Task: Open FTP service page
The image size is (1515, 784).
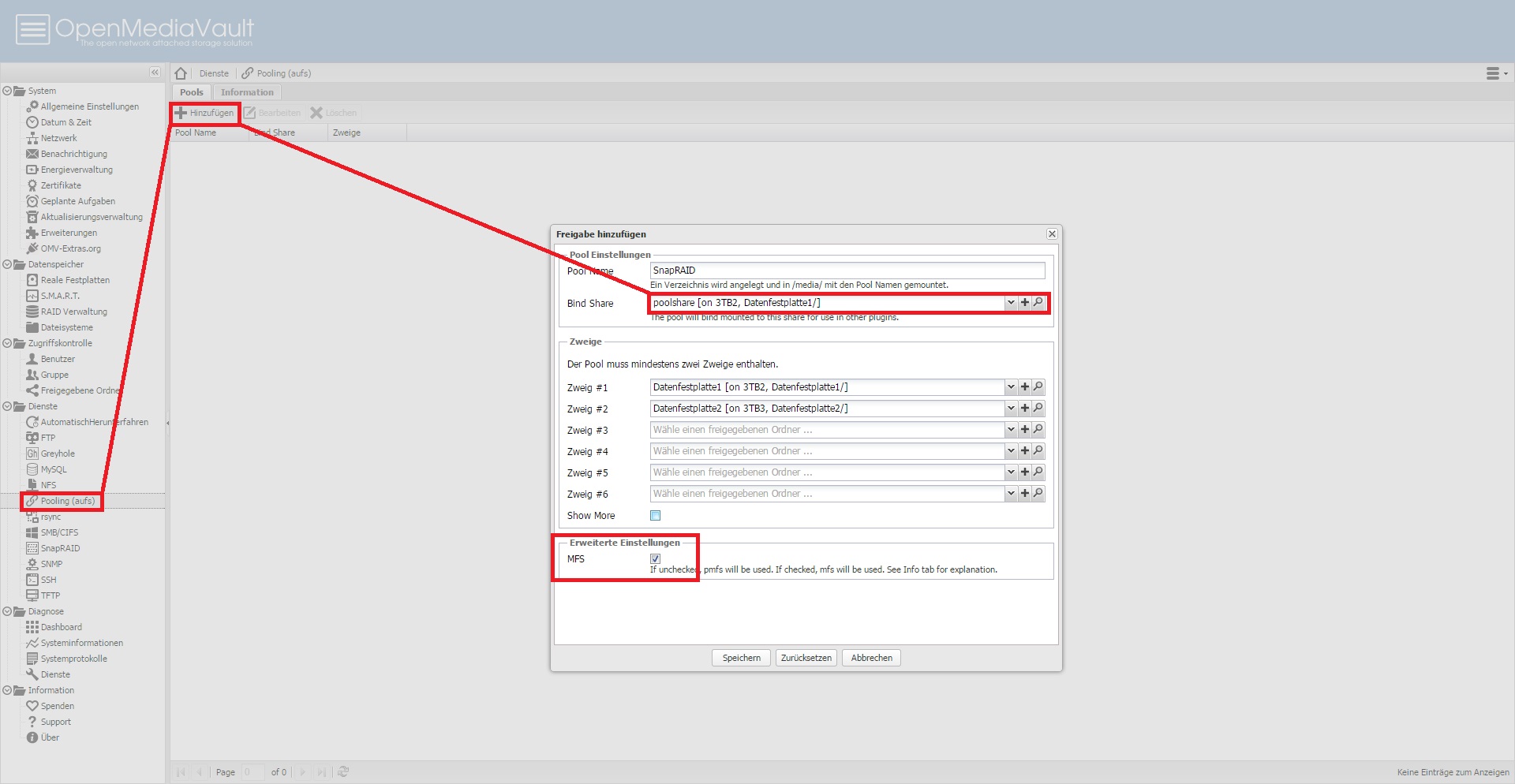Action: [47, 438]
